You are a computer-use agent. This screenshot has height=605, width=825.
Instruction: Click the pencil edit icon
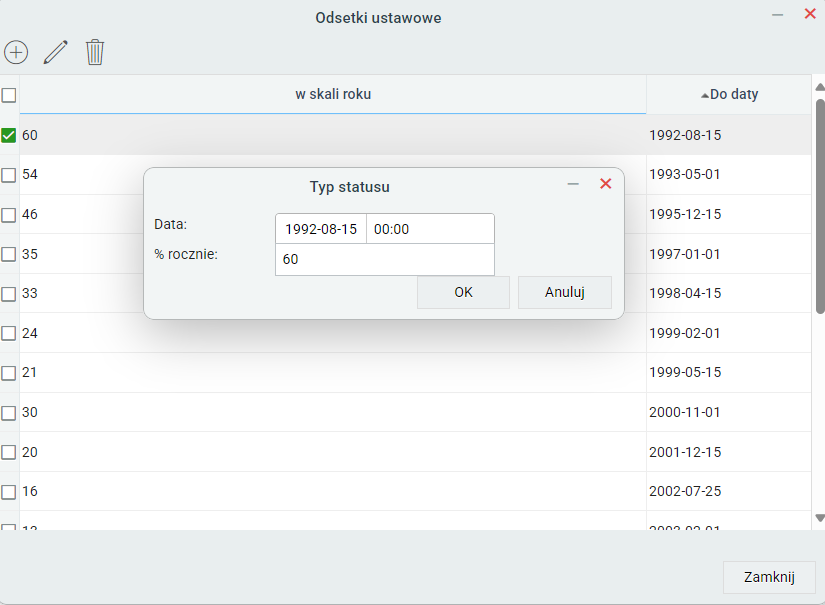point(55,52)
